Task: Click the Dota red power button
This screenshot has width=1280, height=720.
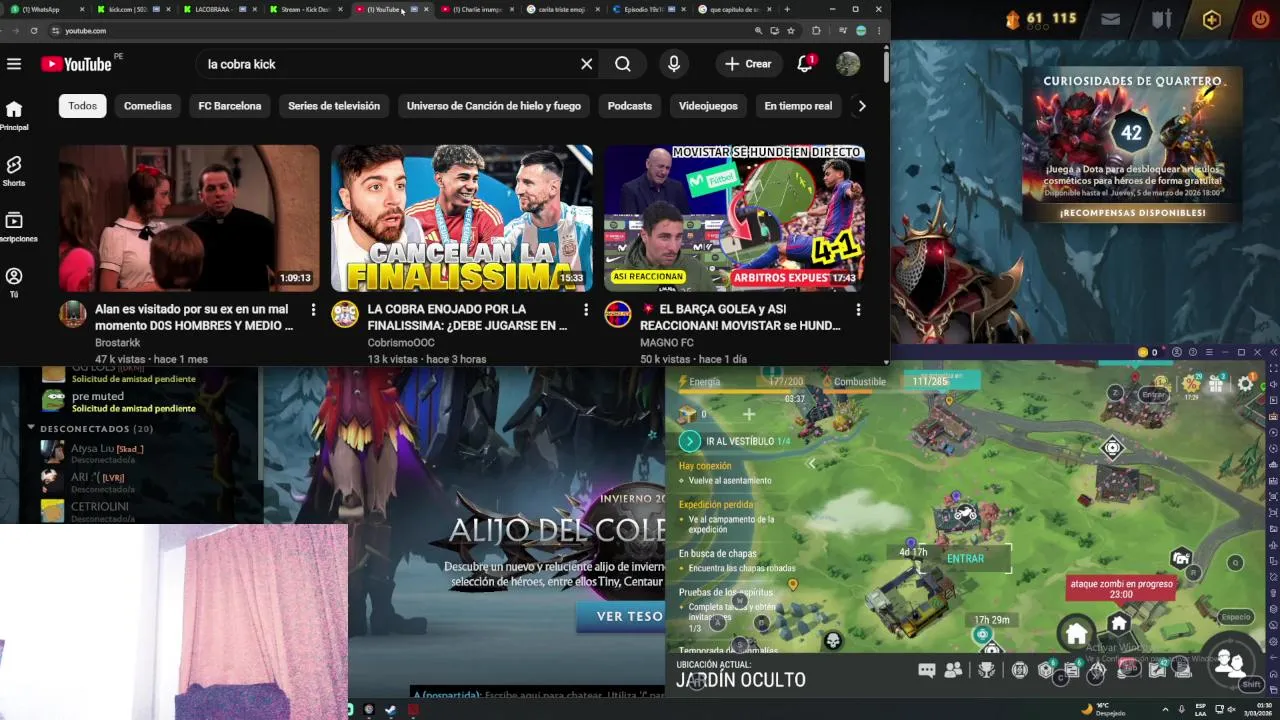Action: (x=1260, y=19)
